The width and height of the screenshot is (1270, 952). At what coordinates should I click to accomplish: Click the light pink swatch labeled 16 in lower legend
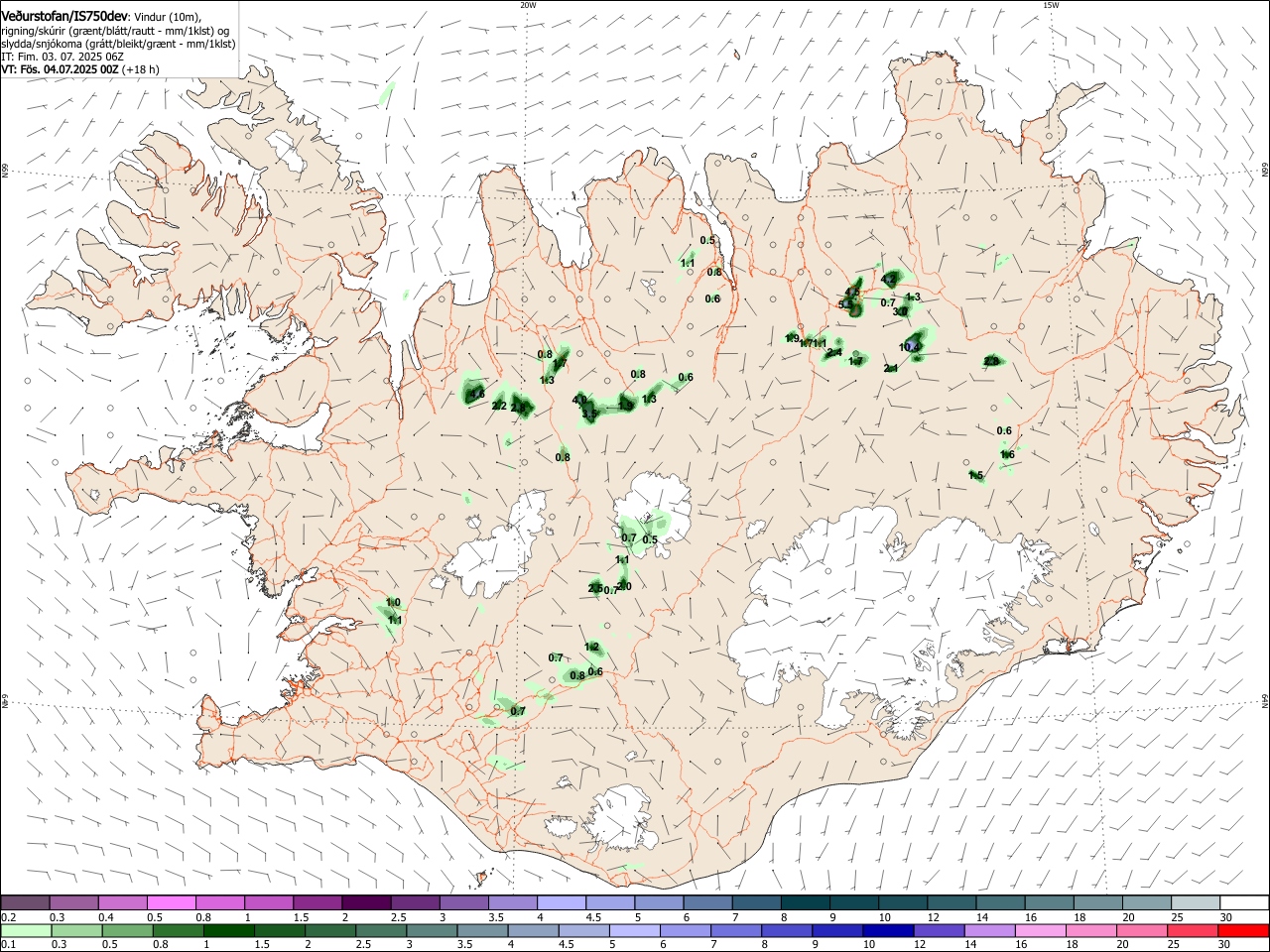click(1042, 931)
